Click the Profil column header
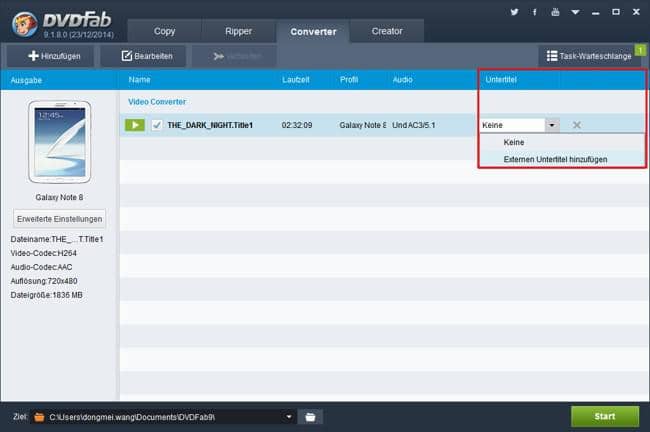The height and width of the screenshot is (432, 650). tap(349, 80)
